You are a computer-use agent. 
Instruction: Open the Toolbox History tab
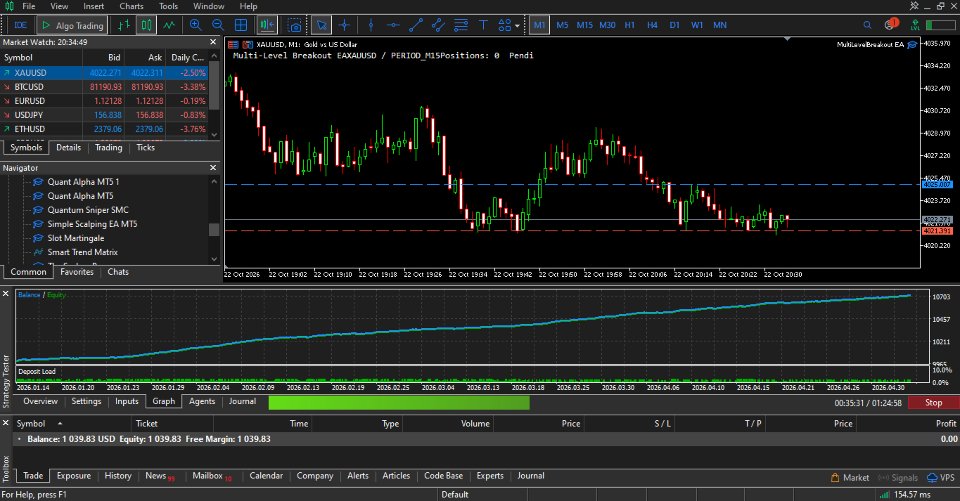(118, 476)
